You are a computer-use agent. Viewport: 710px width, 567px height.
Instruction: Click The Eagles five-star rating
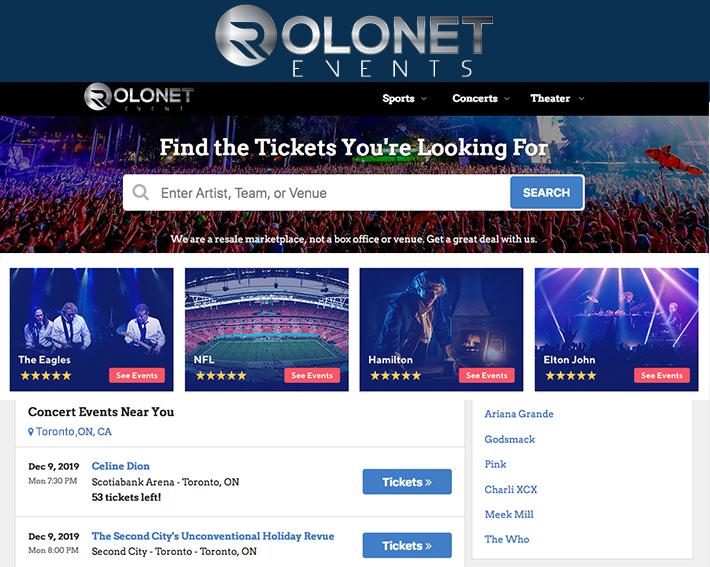coord(45,376)
